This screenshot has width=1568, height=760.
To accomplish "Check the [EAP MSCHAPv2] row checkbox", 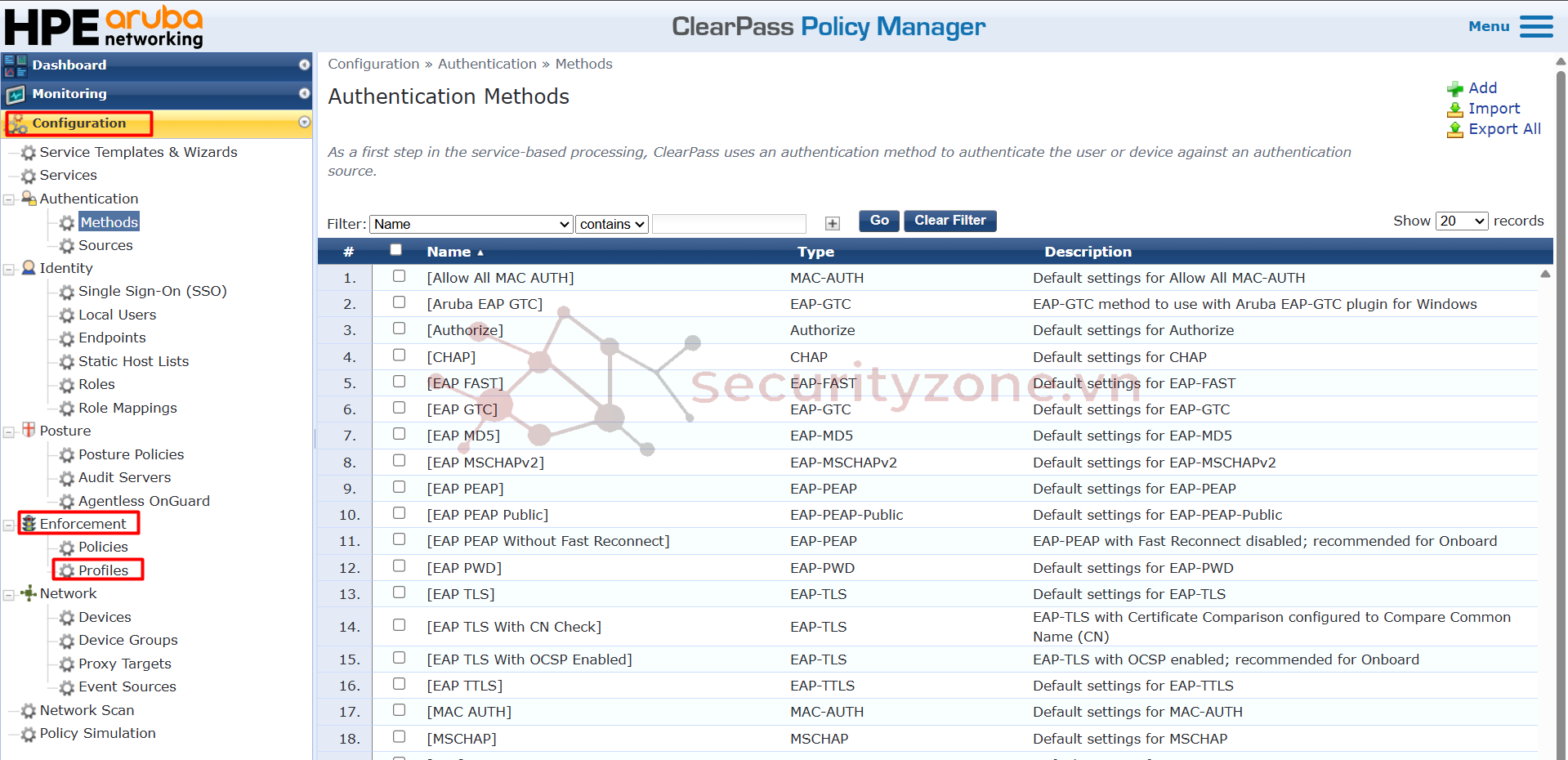I will pyautogui.click(x=399, y=461).
